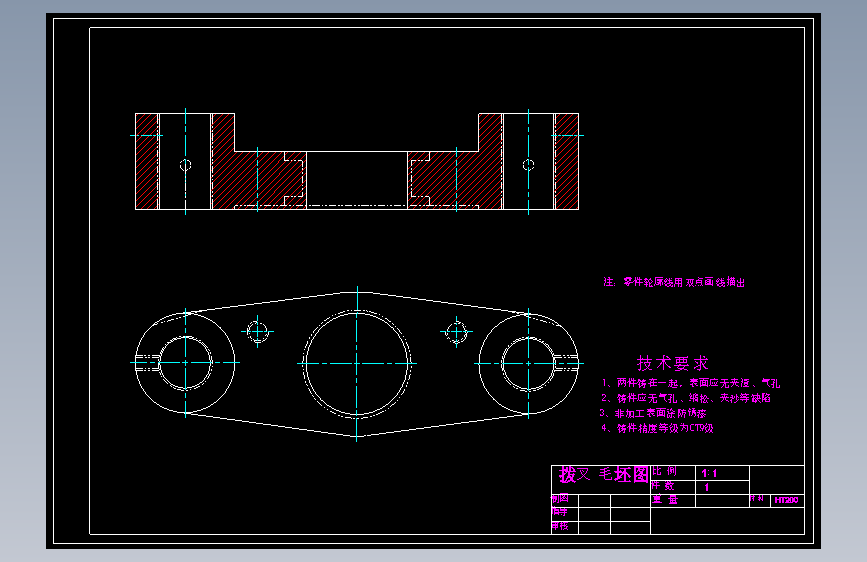Click requirement line 2 about 铸件应无气孔
Screen dimensions: 867x562
pyautogui.click(x=686, y=398)
